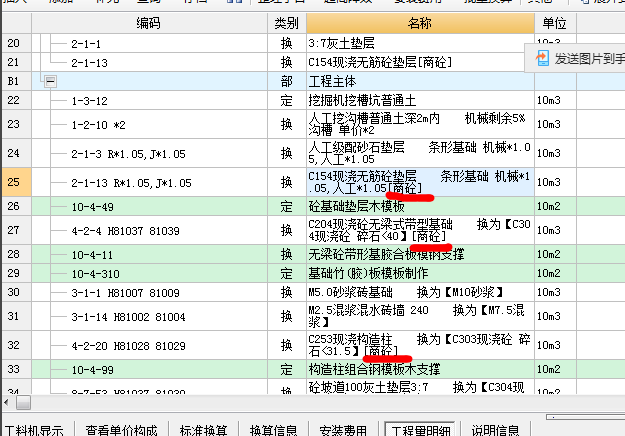Select the 换算信息 tab
Viewport: 625px width, 436px height.
[273, 430]
